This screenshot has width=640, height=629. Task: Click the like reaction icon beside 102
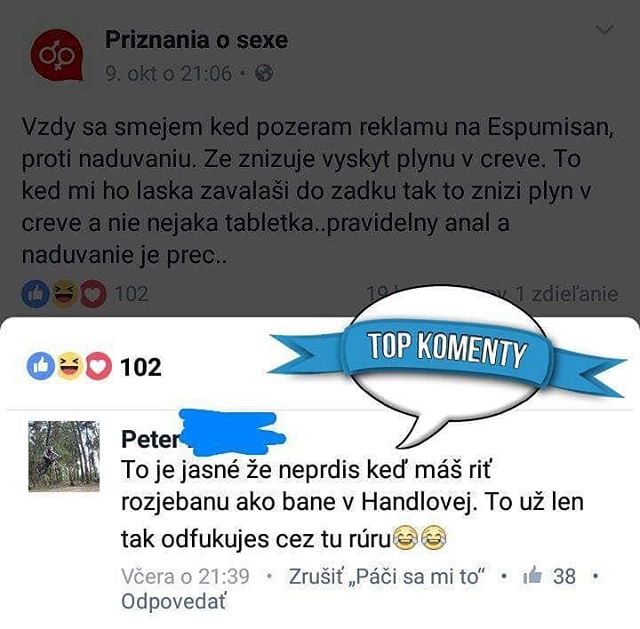click(x=40, y=366)
